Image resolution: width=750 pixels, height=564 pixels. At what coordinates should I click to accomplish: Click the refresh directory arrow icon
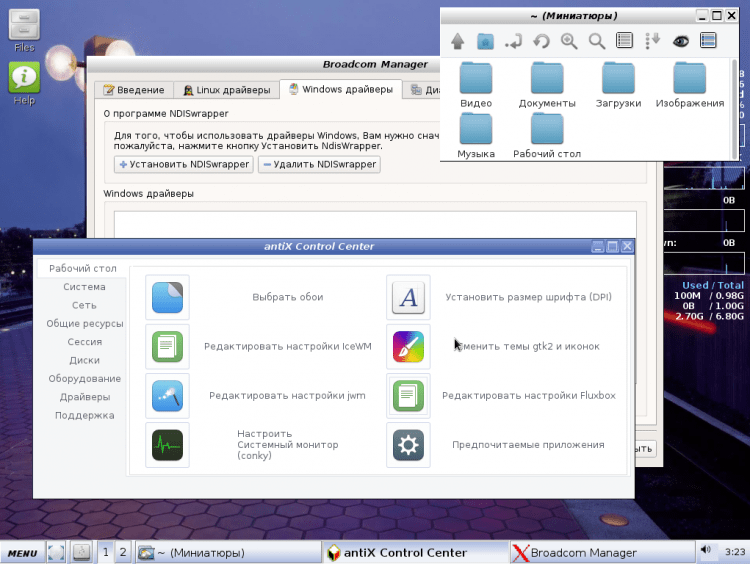pyautogui.click(x=541, y=41)
